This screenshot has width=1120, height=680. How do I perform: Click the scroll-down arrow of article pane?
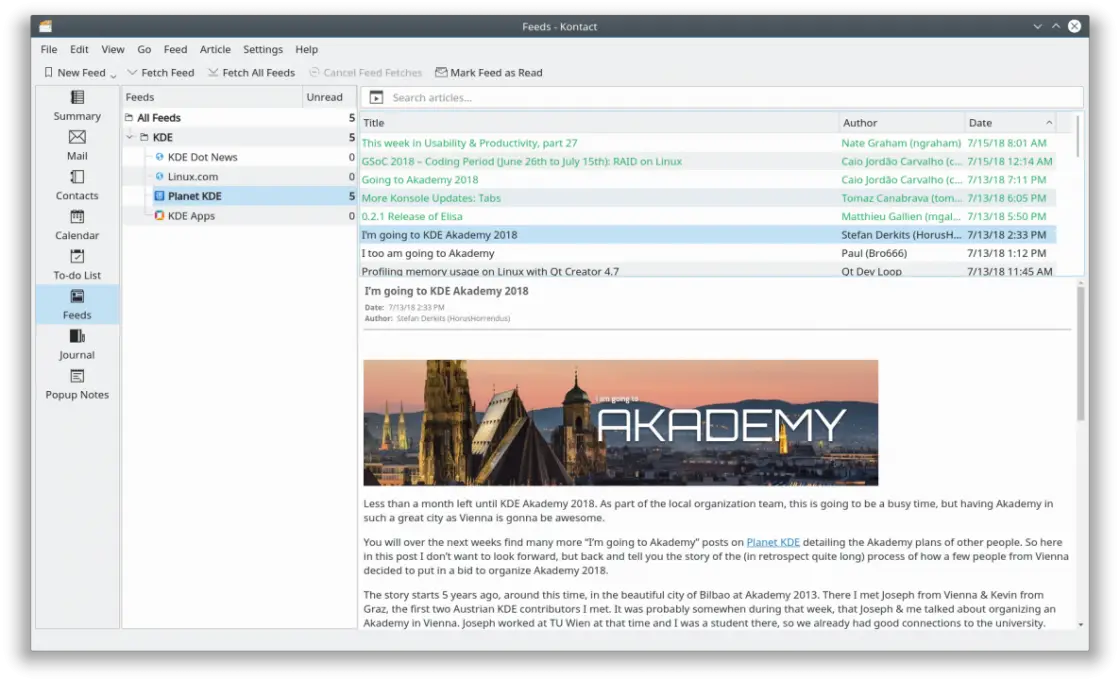1081,624
